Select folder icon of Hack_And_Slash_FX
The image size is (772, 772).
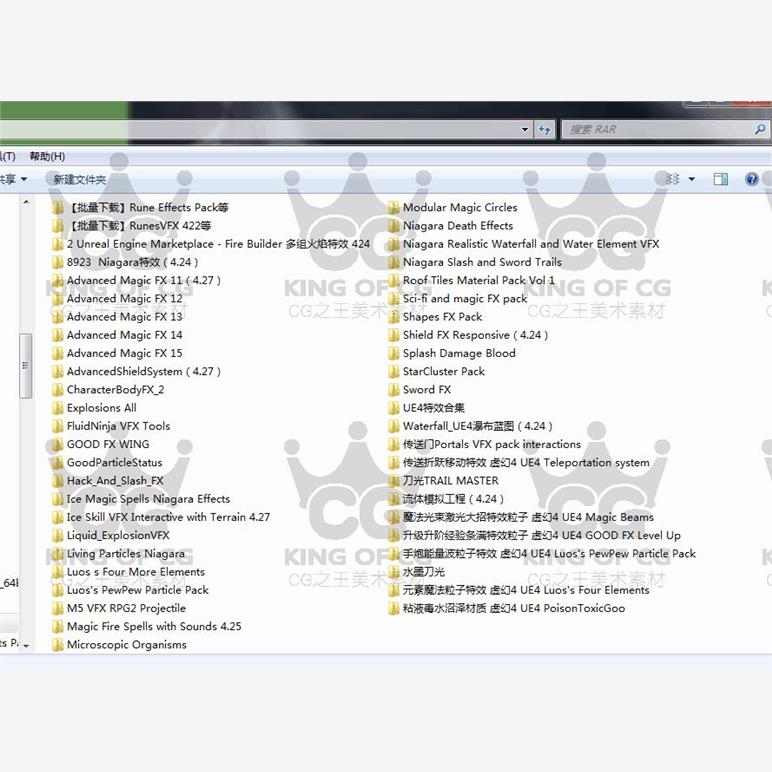tap(58, 481)
